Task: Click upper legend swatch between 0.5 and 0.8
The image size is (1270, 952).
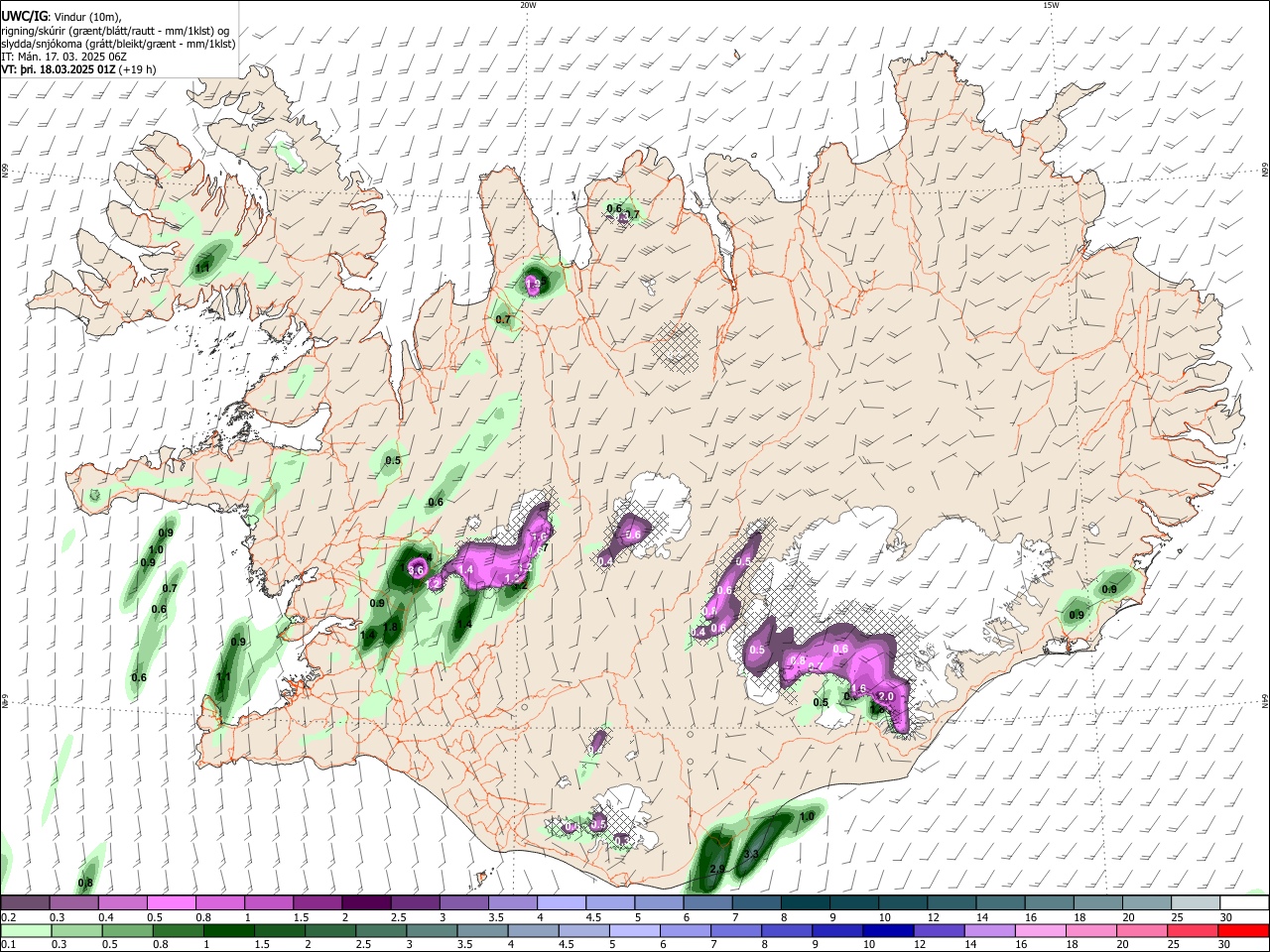Action: tap(172, 903)
